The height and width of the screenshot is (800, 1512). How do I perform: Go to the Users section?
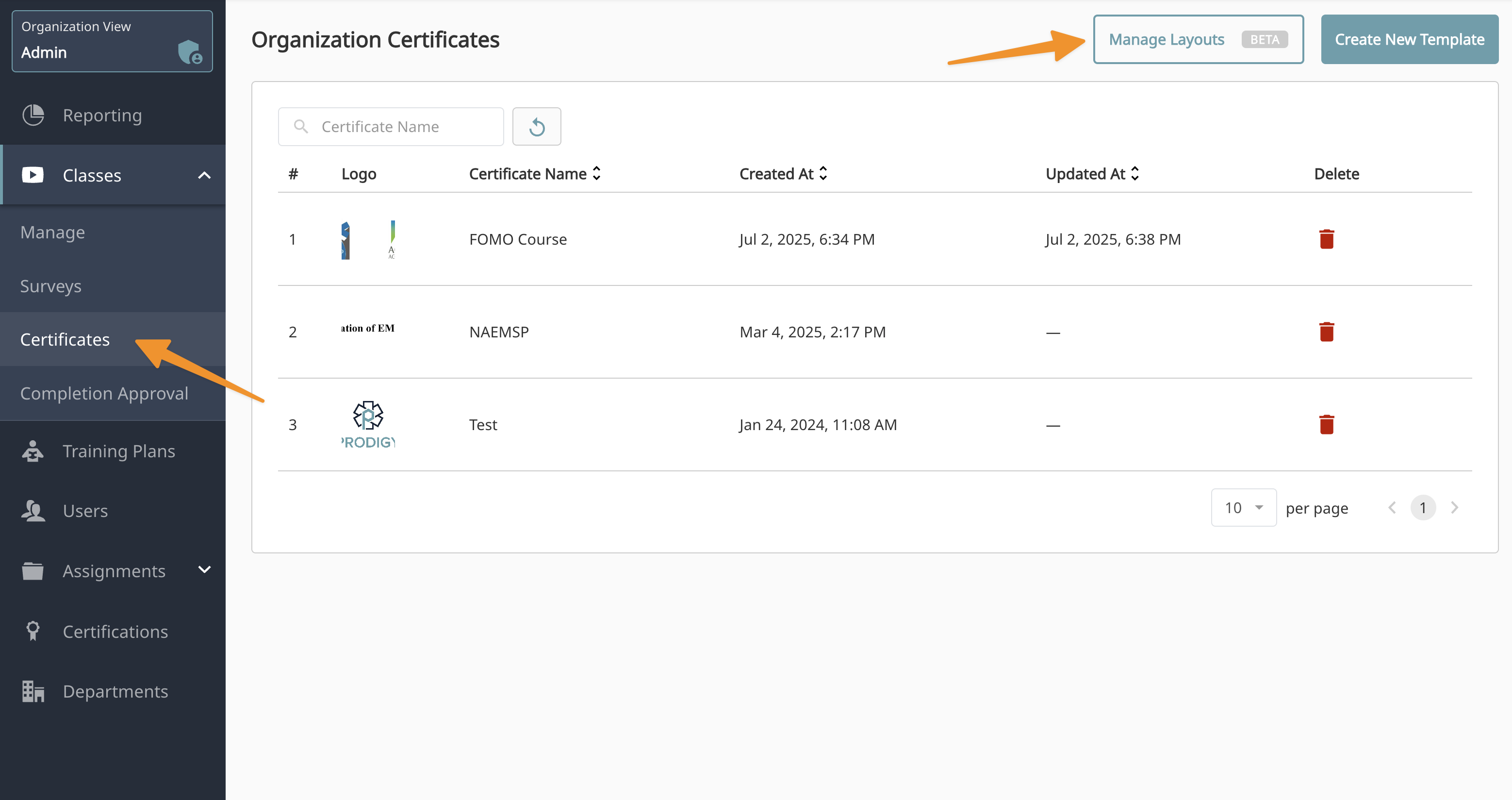click(113, 510)
